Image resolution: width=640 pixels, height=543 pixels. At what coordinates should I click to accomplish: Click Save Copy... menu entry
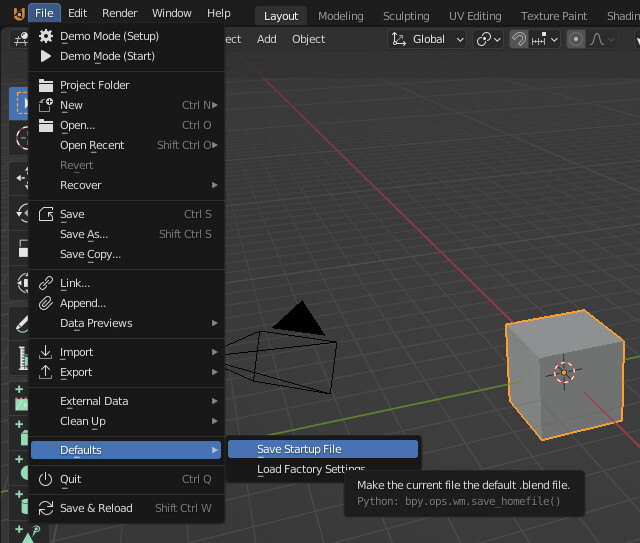[x=127, y=254]
